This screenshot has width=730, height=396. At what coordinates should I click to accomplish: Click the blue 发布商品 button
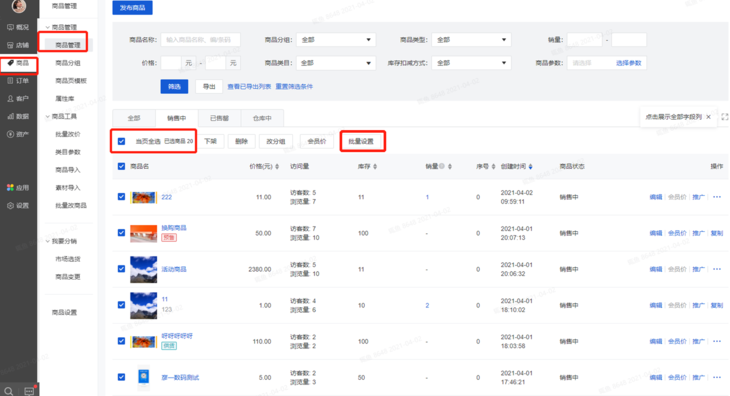coord(133,7)
